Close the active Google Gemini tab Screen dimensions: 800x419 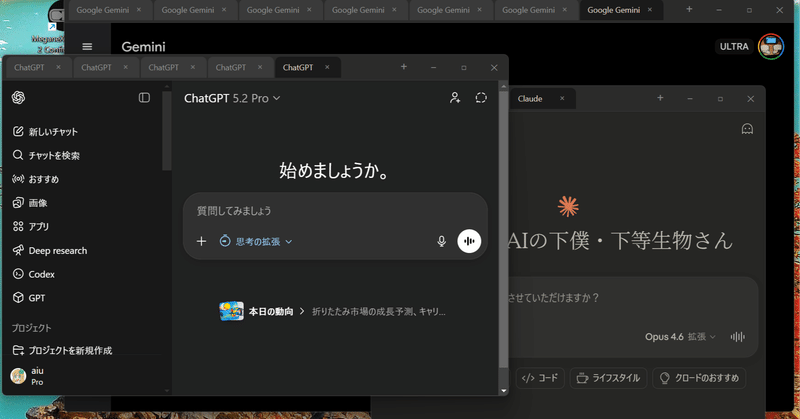[x=649, y=10]
